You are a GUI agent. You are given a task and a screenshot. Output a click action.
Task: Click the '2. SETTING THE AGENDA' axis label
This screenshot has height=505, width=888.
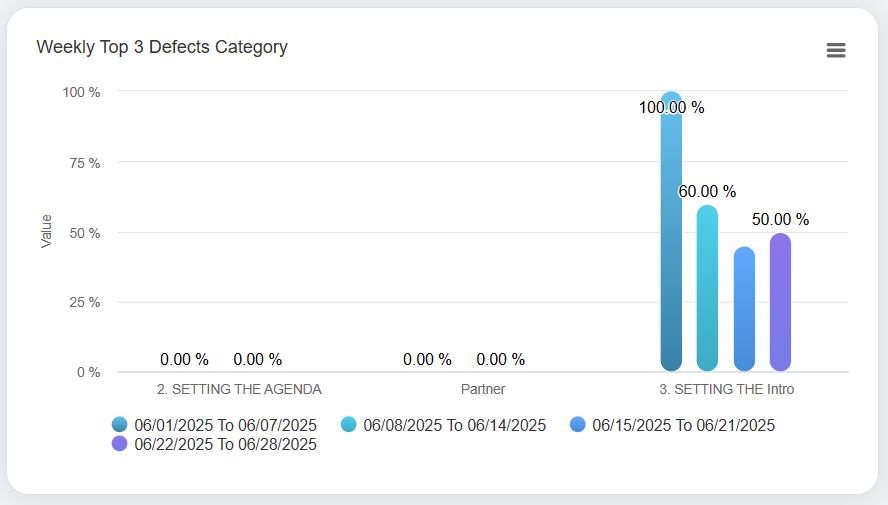[239, 389]
